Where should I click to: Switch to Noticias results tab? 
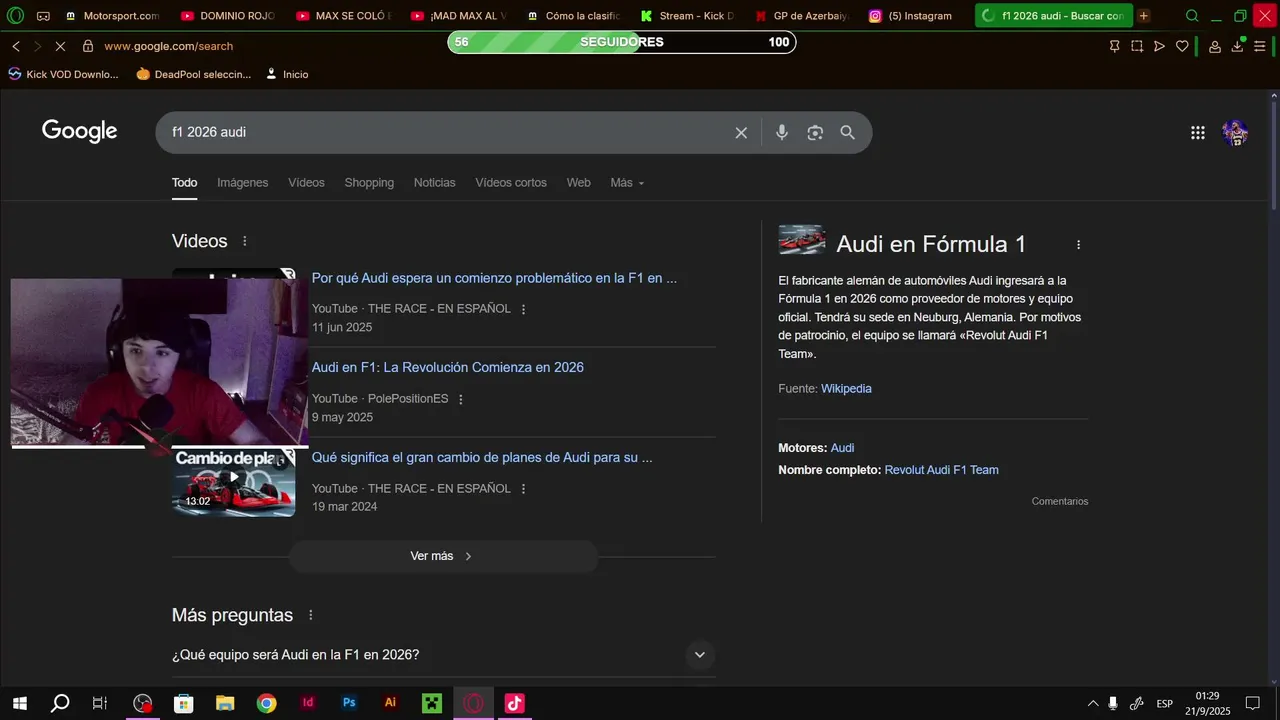pos(434,183)
